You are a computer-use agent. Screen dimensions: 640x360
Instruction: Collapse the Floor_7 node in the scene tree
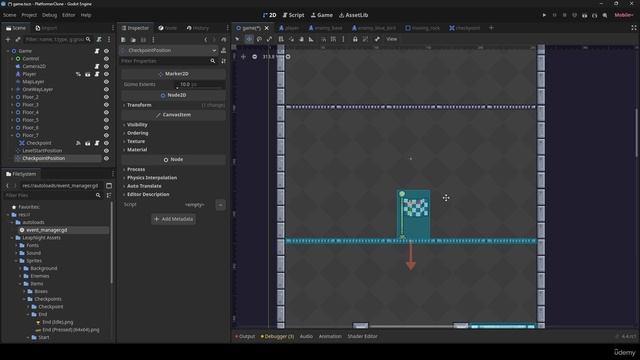coord(12,135)
